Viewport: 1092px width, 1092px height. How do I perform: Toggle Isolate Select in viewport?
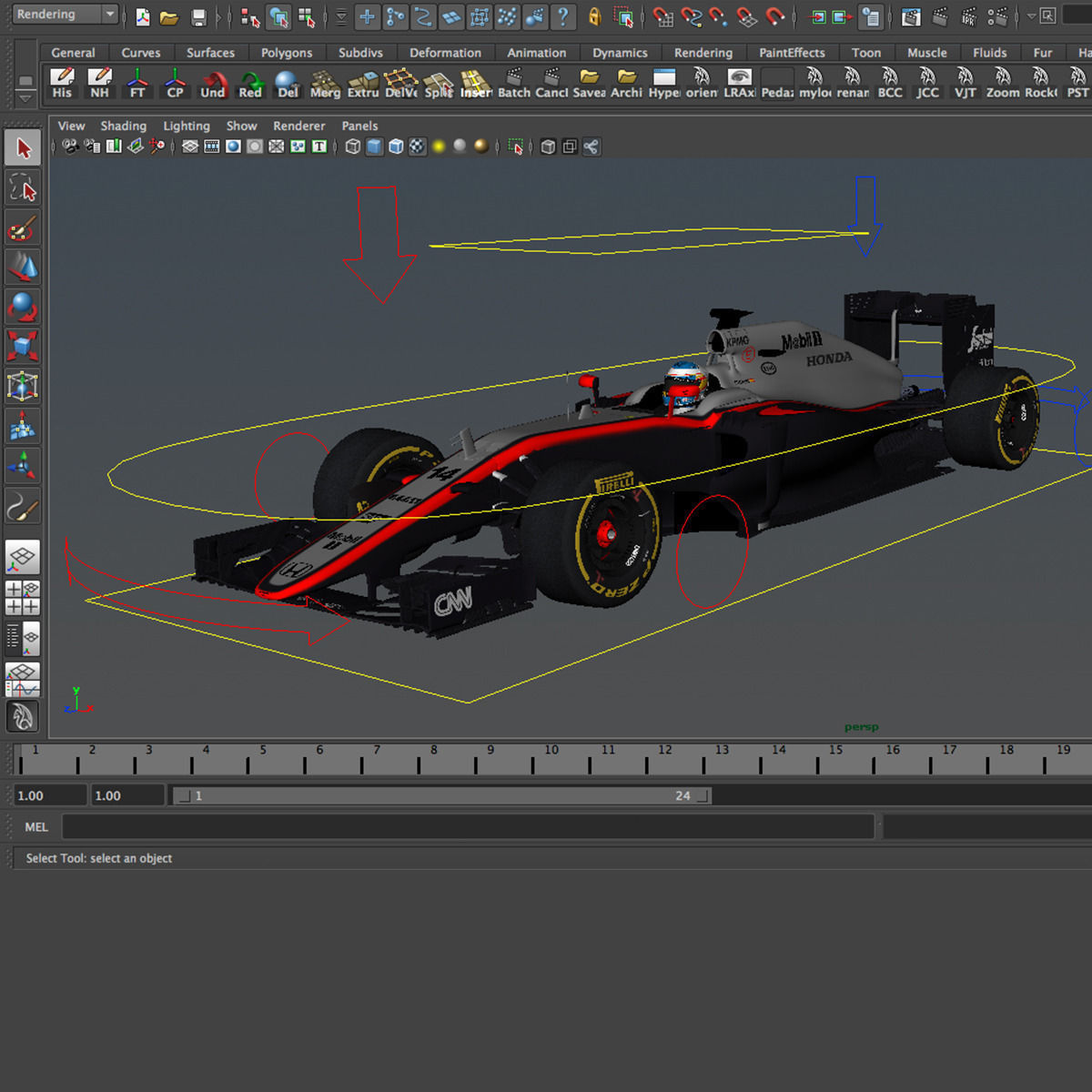[516, 147]
